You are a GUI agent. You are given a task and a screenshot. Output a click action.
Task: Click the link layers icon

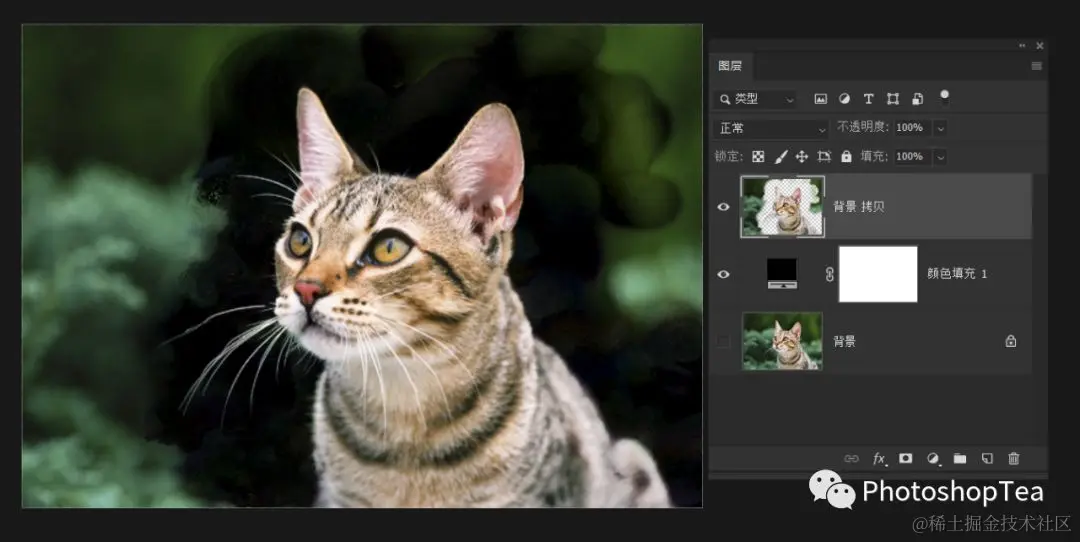851,459
